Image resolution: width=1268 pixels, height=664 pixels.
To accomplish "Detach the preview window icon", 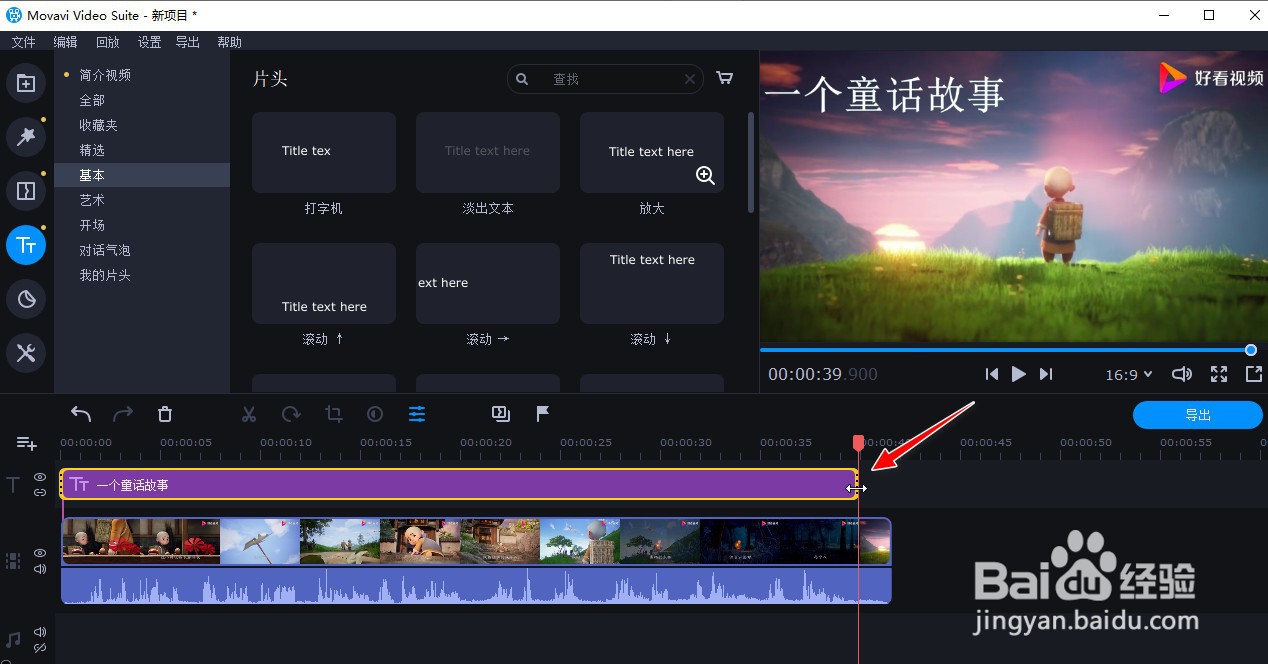I will [1254, 374].
